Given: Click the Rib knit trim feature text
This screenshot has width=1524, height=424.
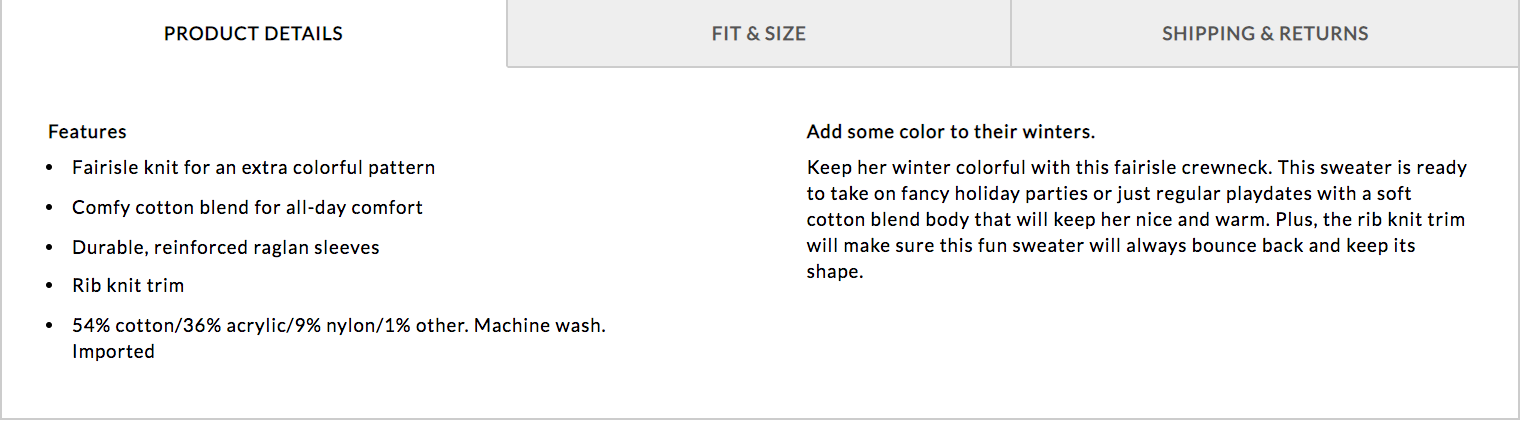Looking at the screenshot, I should 128,286.
